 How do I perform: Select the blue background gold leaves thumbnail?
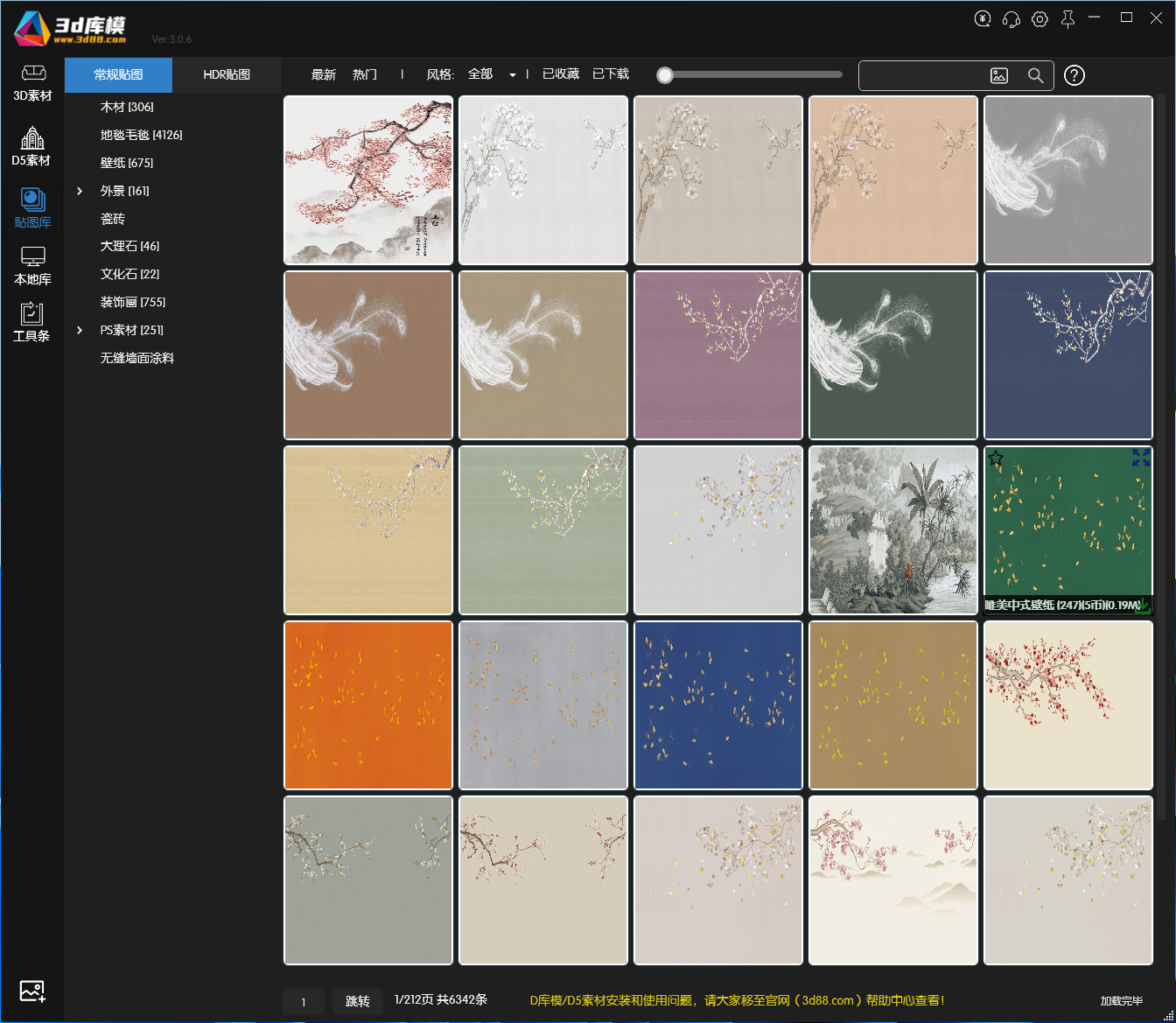[718, 705]
